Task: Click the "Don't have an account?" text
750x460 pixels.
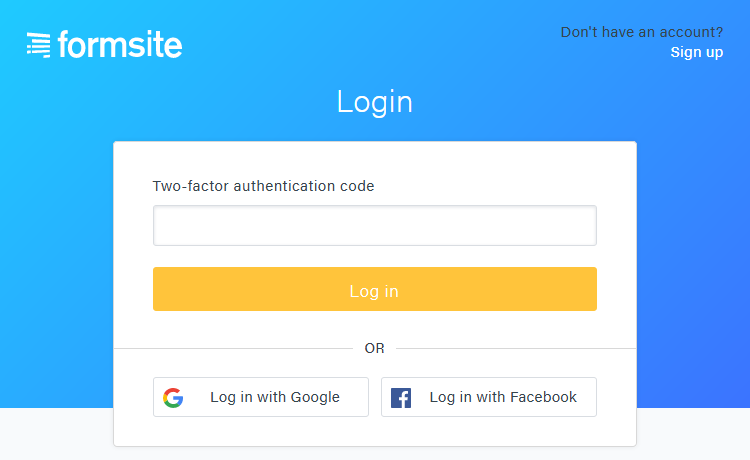Action: coord(641,32)
